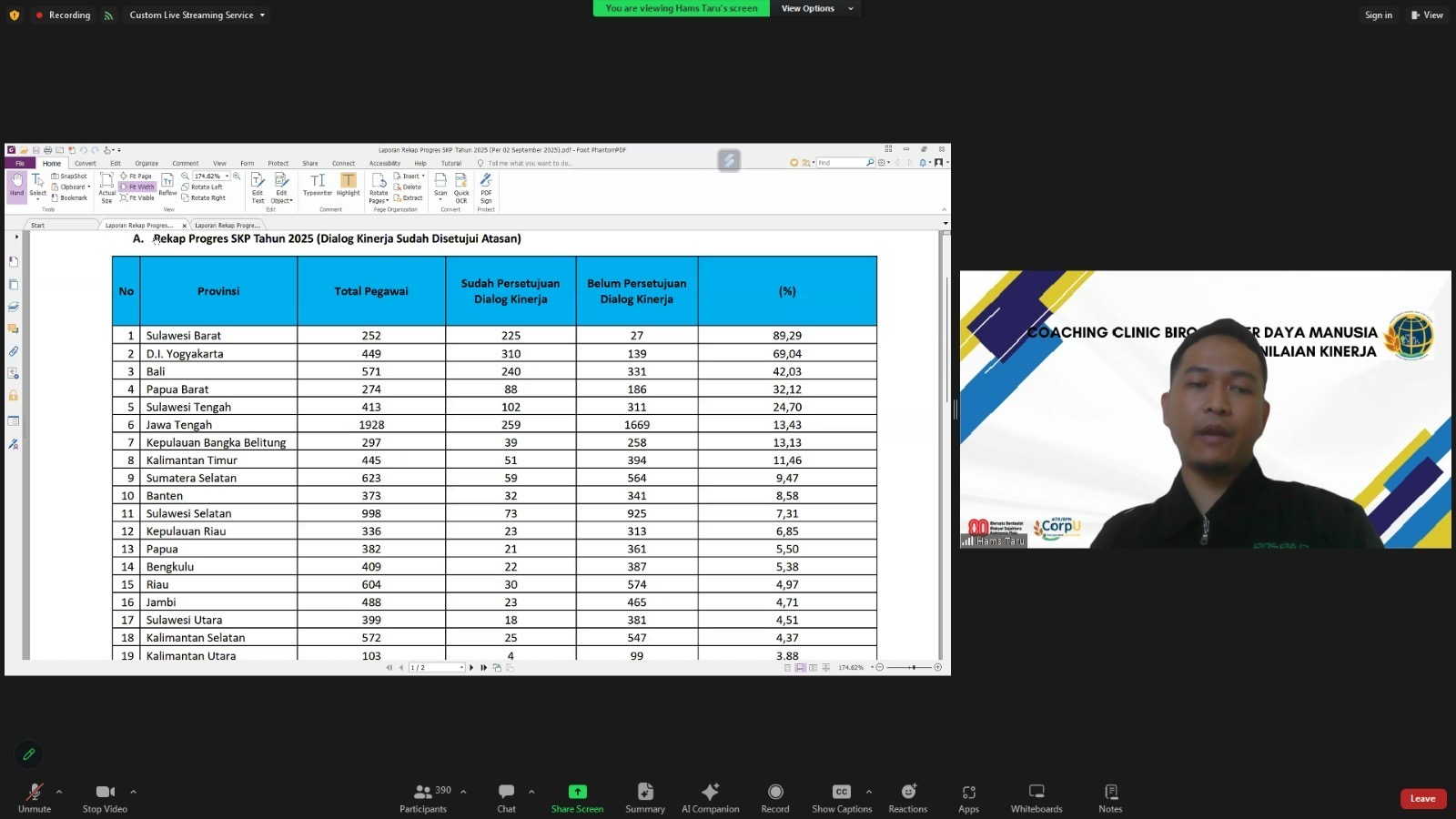Click the green annotation pencil icon
The width and height of the screenshot is (1456, 819).
29,754
